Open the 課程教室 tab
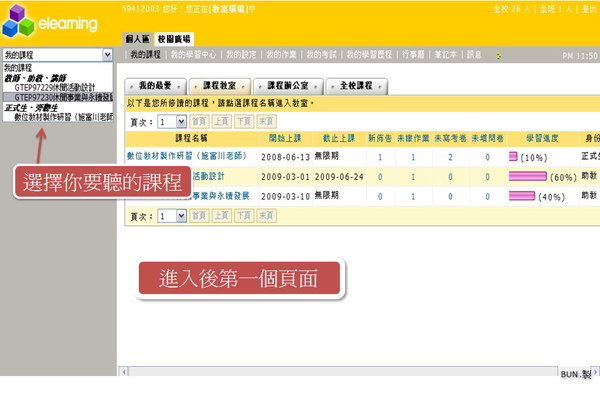The height and width of the screenshot is (396, 600). click(x=220, y=86)
